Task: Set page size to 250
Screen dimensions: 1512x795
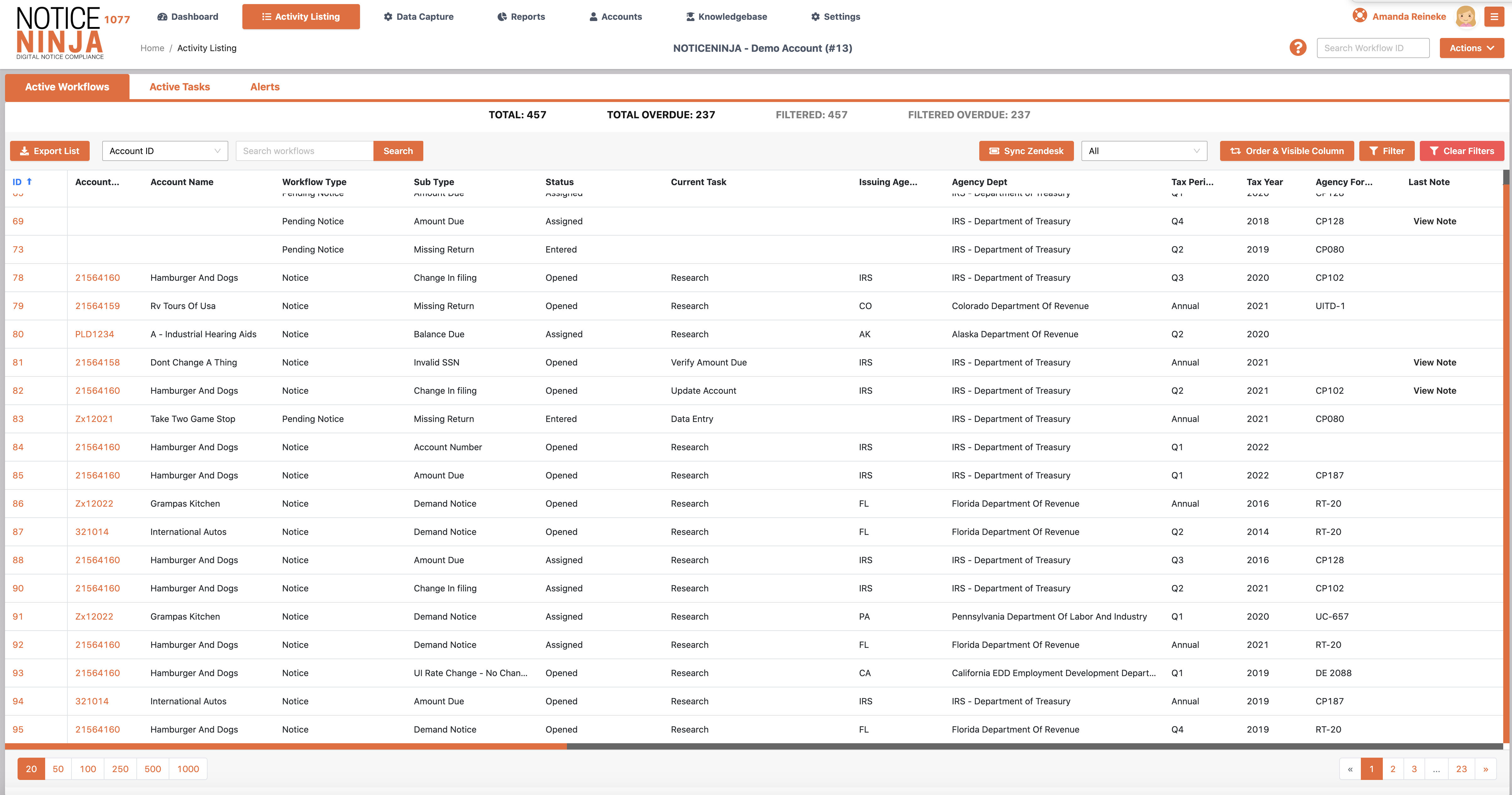Action: (120, 769)
